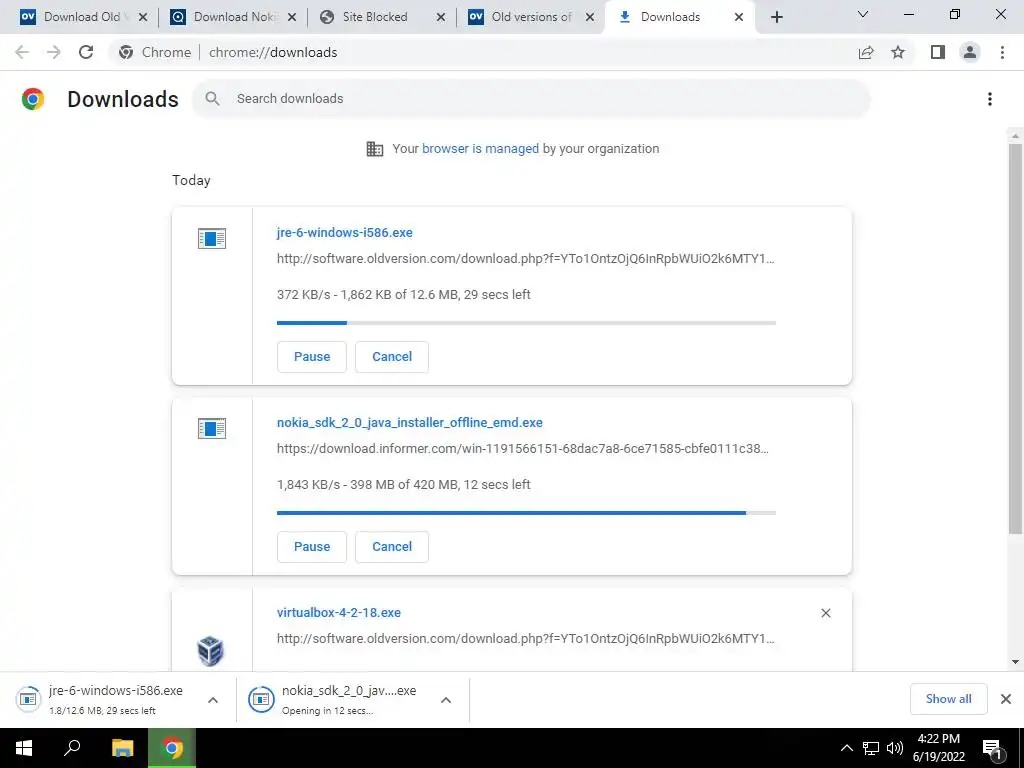The width and height of the screenshot is (1024, 768).
Task: Switch to Download Nokia tab
Action: coord(234,17)
